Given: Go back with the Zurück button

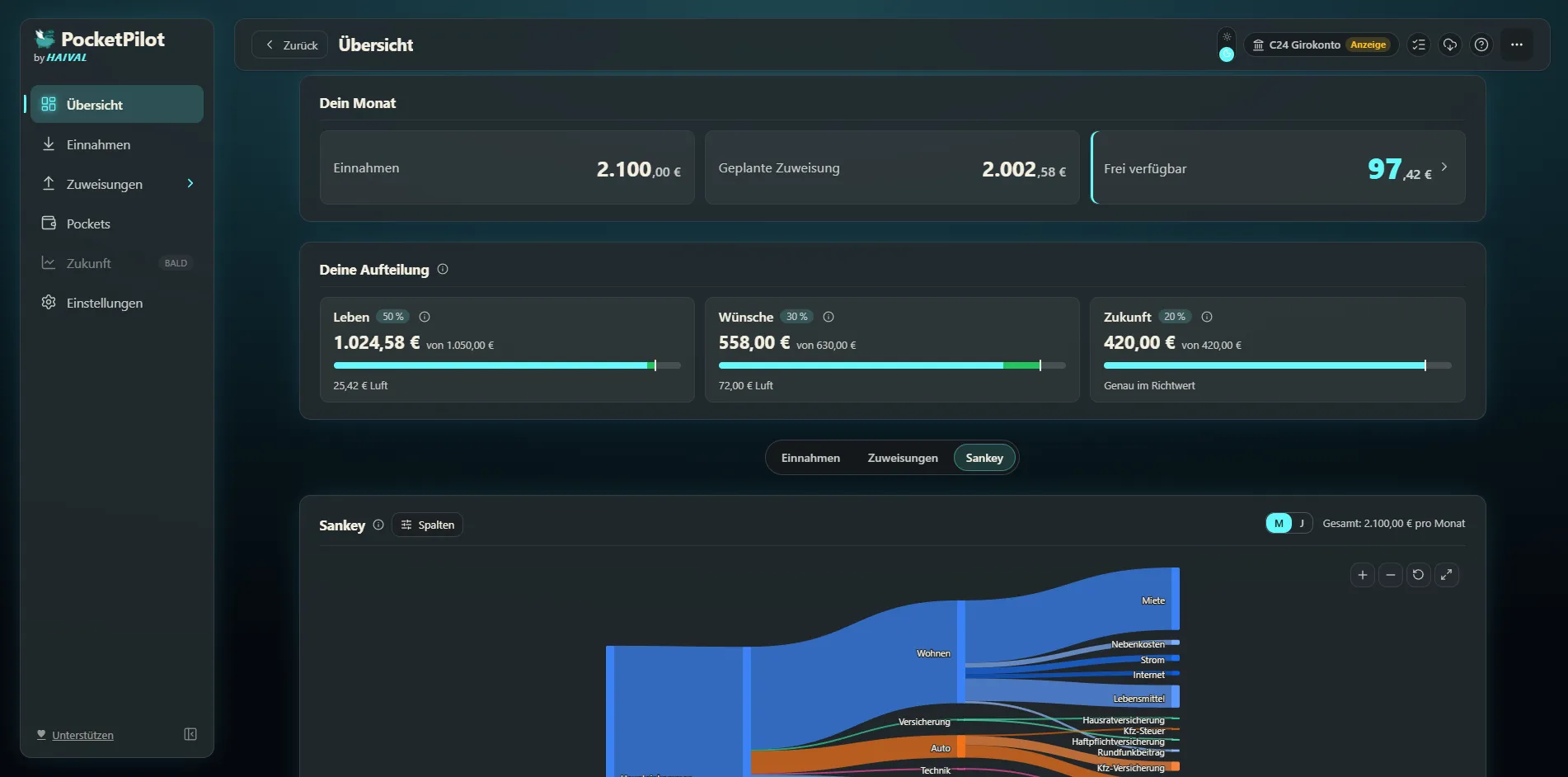Looking at the screenshot, I should coord(290,45).
